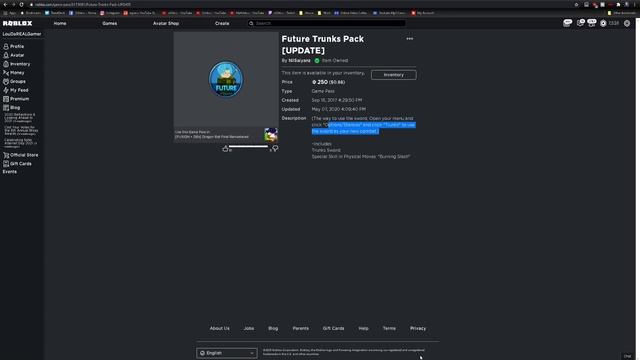Click the Chat button at bottom right
This screenshot has height=360, width=640.
click(627, 356)
